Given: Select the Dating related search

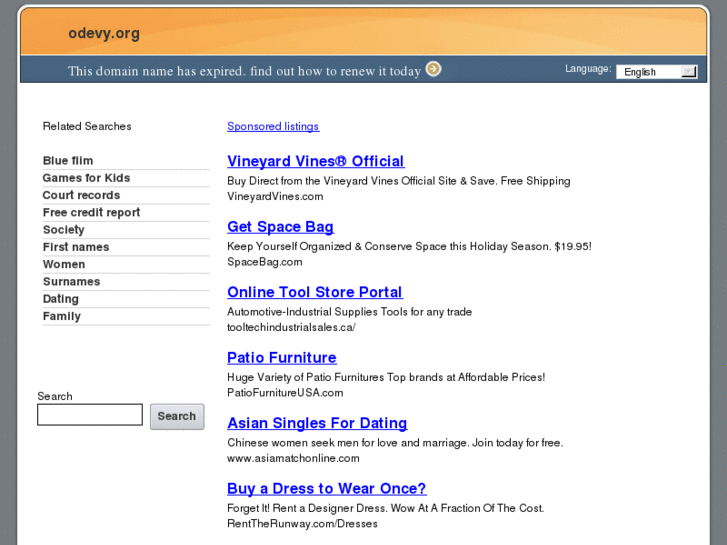Looking at the screenshot, I should [x=61, y=299].
